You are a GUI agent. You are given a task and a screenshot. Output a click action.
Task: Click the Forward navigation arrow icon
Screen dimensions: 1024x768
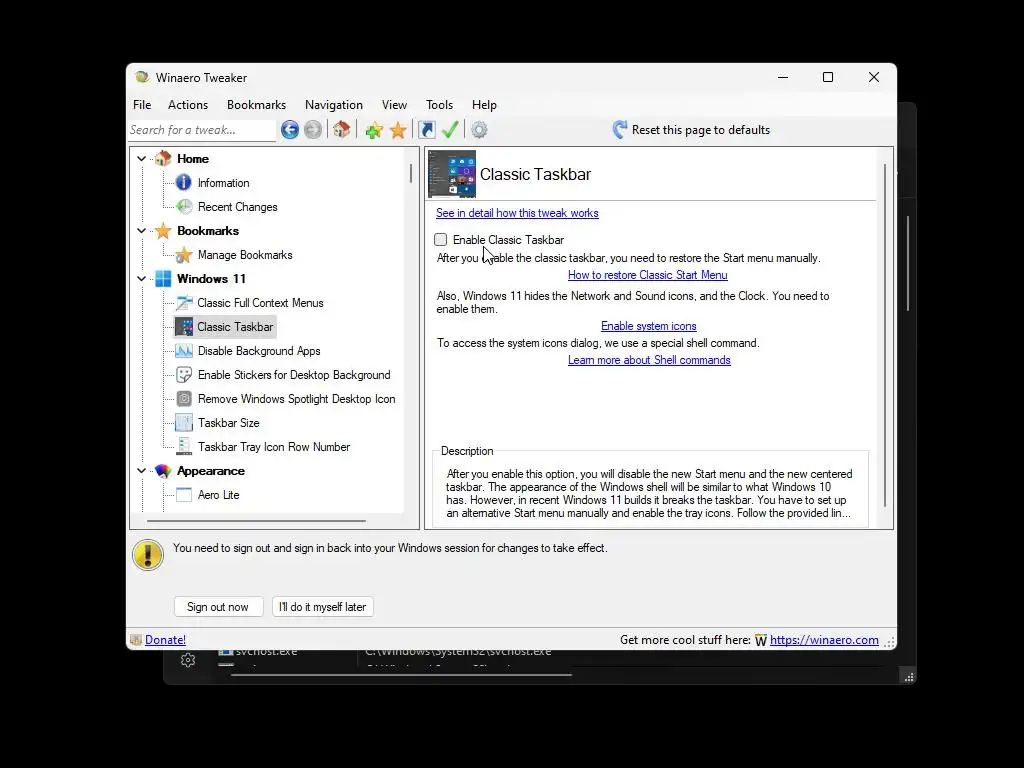tap(313, 130)
